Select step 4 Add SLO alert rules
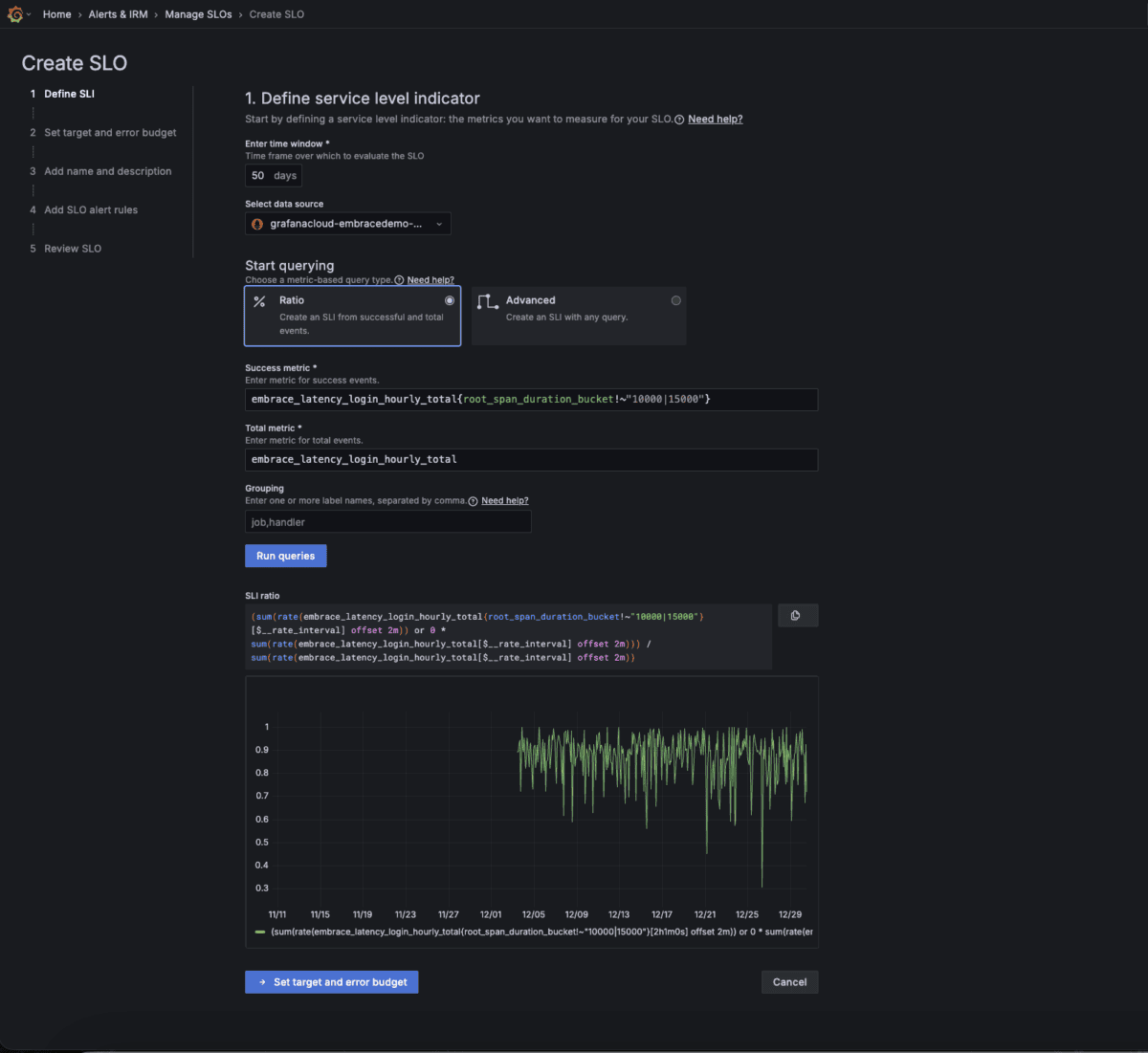Image resolution: width=1148 pixels, height=1053 pixels. tap(91, 209)
